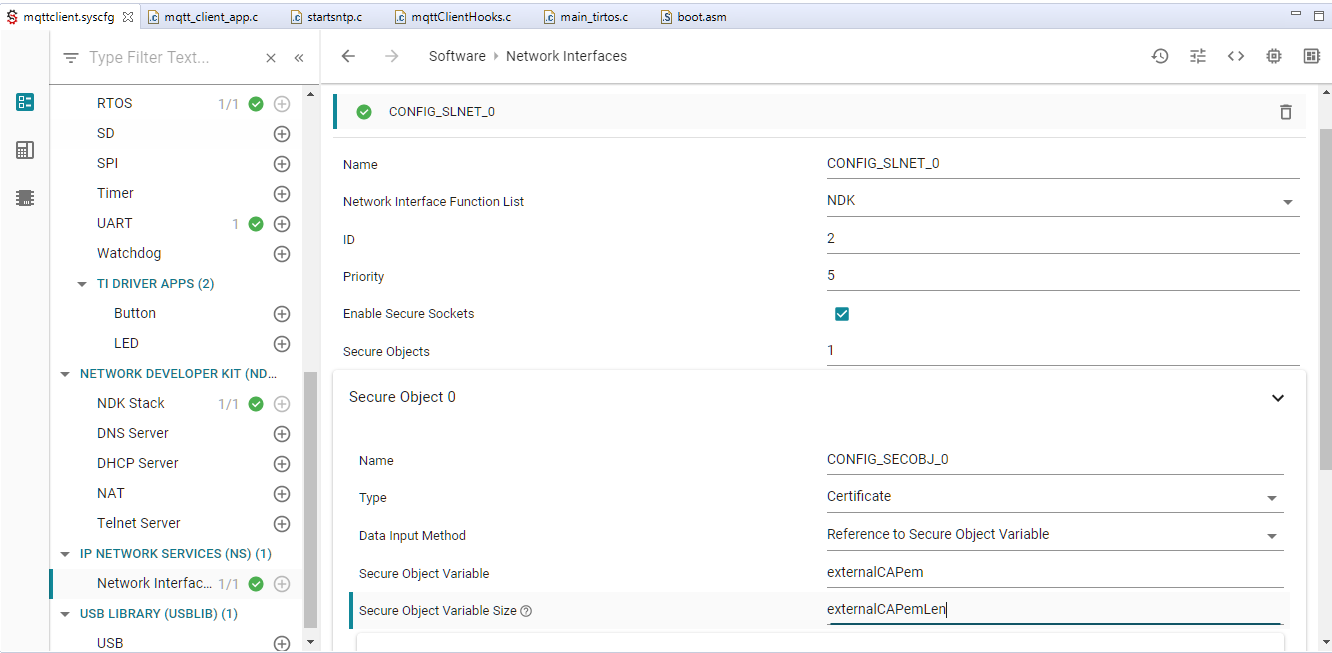Delete CONFIG_SLNET_0 with trash icon
Viewport: 1332px width, 653px height.
[x=1286, y=112]
